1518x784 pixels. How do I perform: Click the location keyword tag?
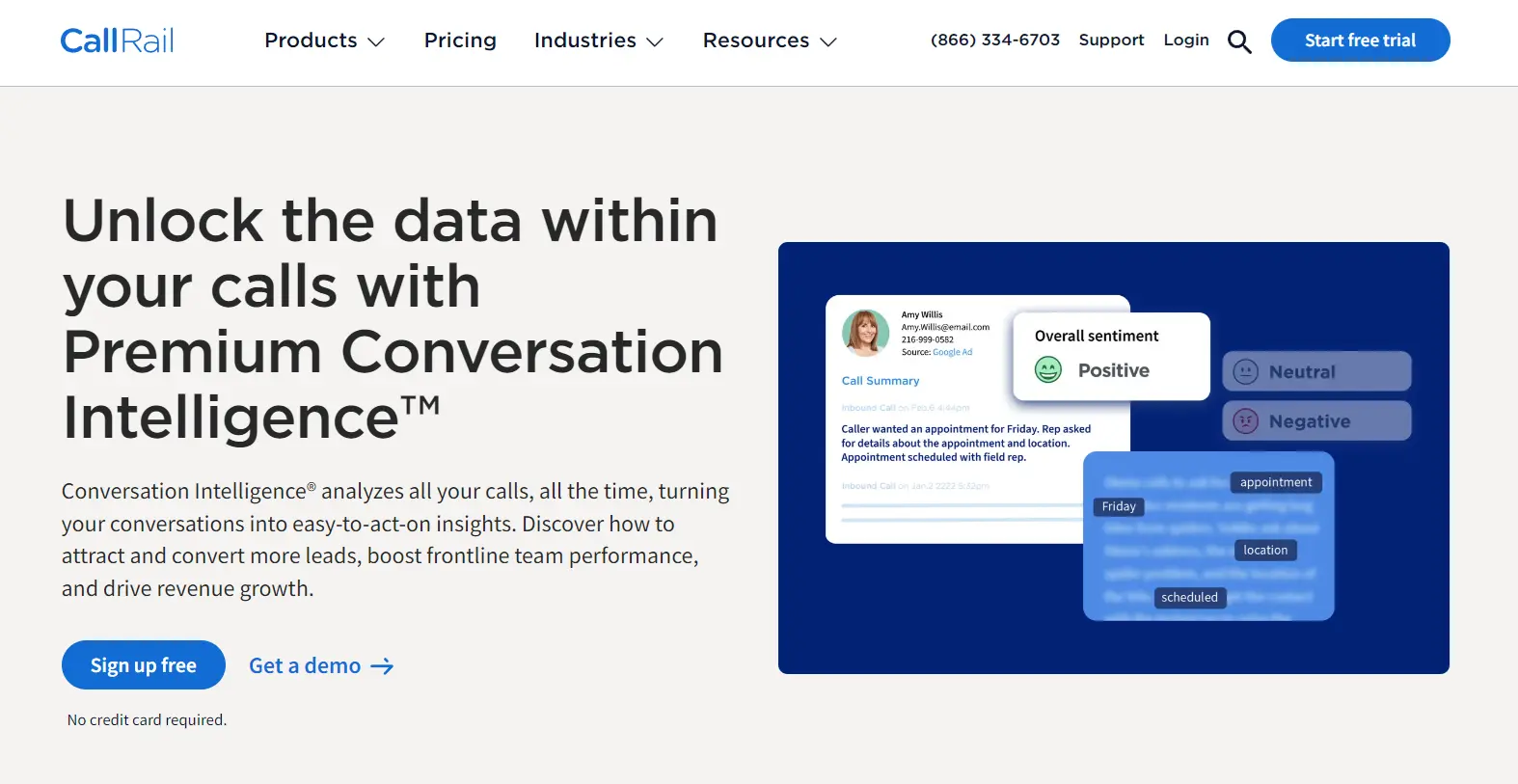1265,551
